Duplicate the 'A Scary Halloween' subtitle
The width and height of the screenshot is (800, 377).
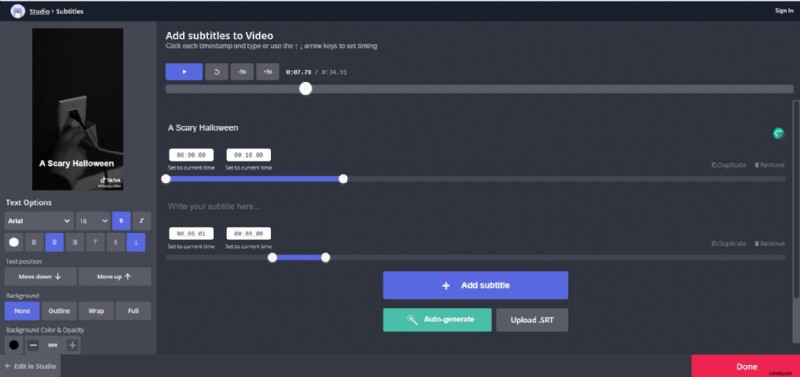pos(729,165)
